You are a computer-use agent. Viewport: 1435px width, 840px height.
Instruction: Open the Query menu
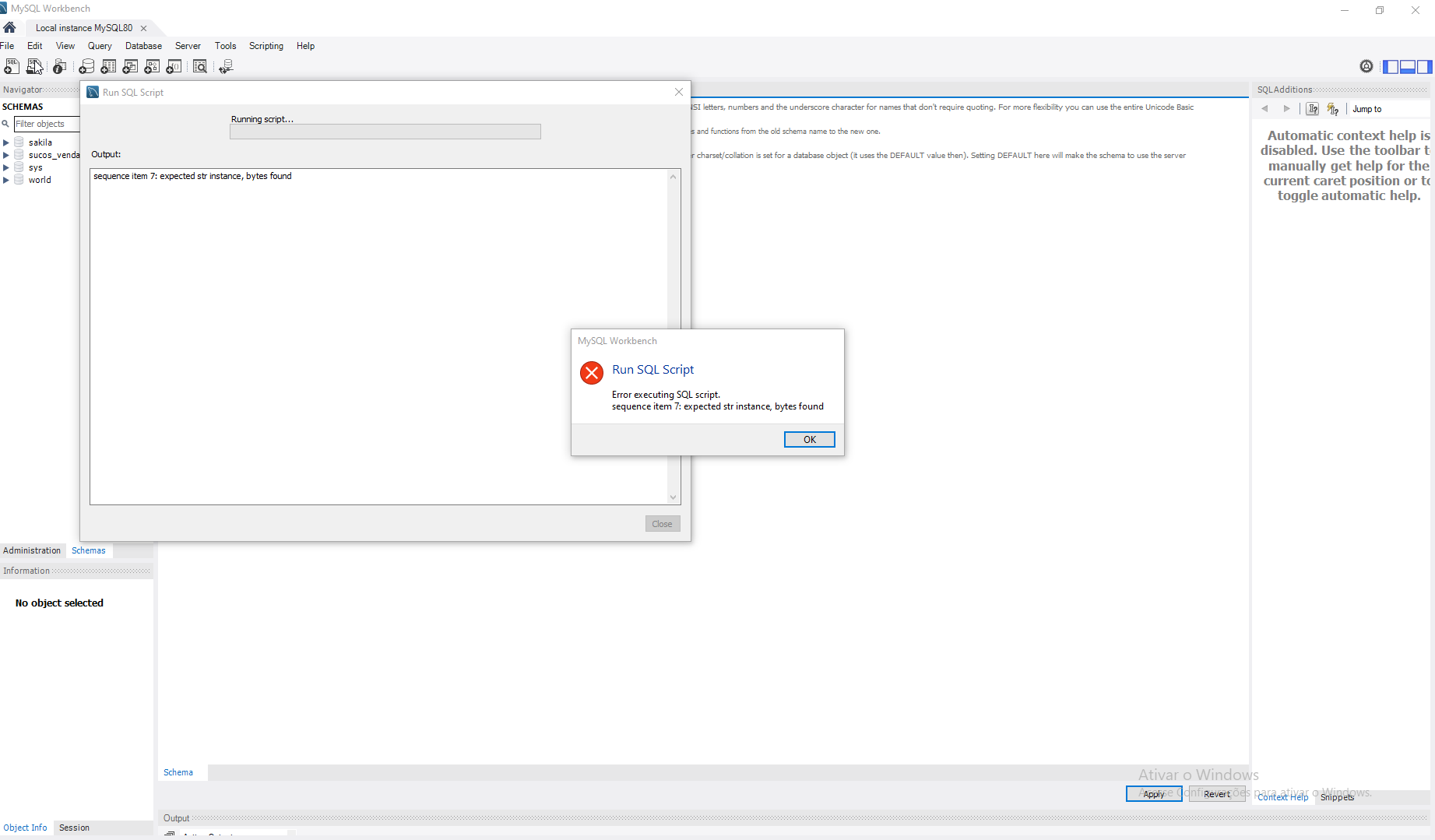coord(100,46)
